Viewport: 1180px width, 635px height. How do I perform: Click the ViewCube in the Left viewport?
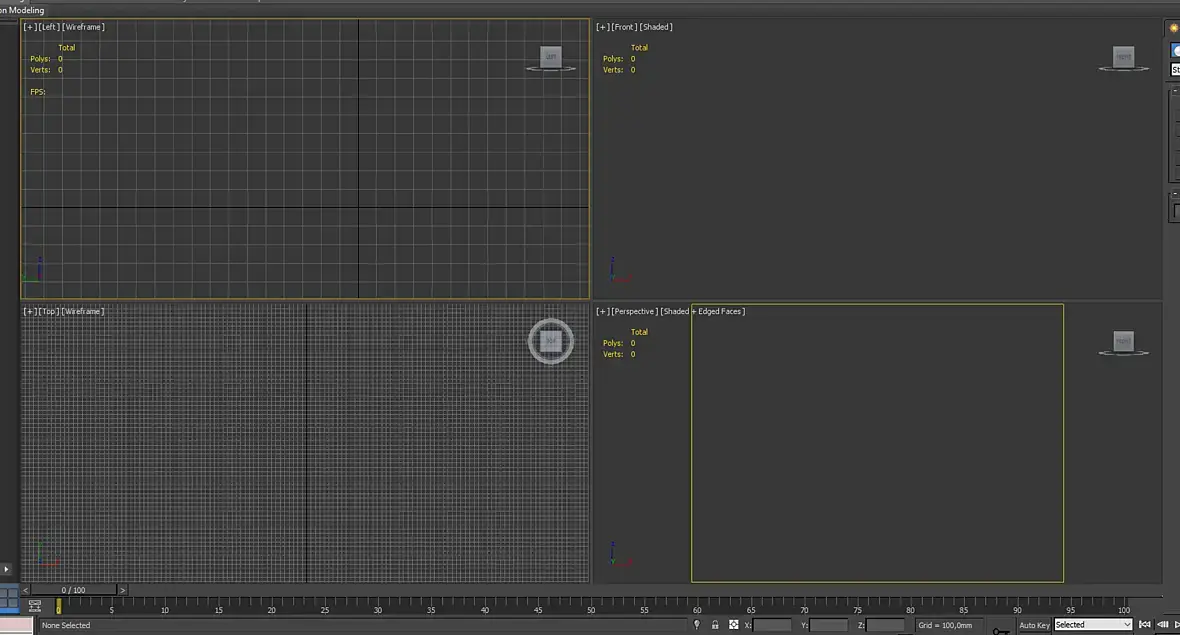(x=551, y=57)
